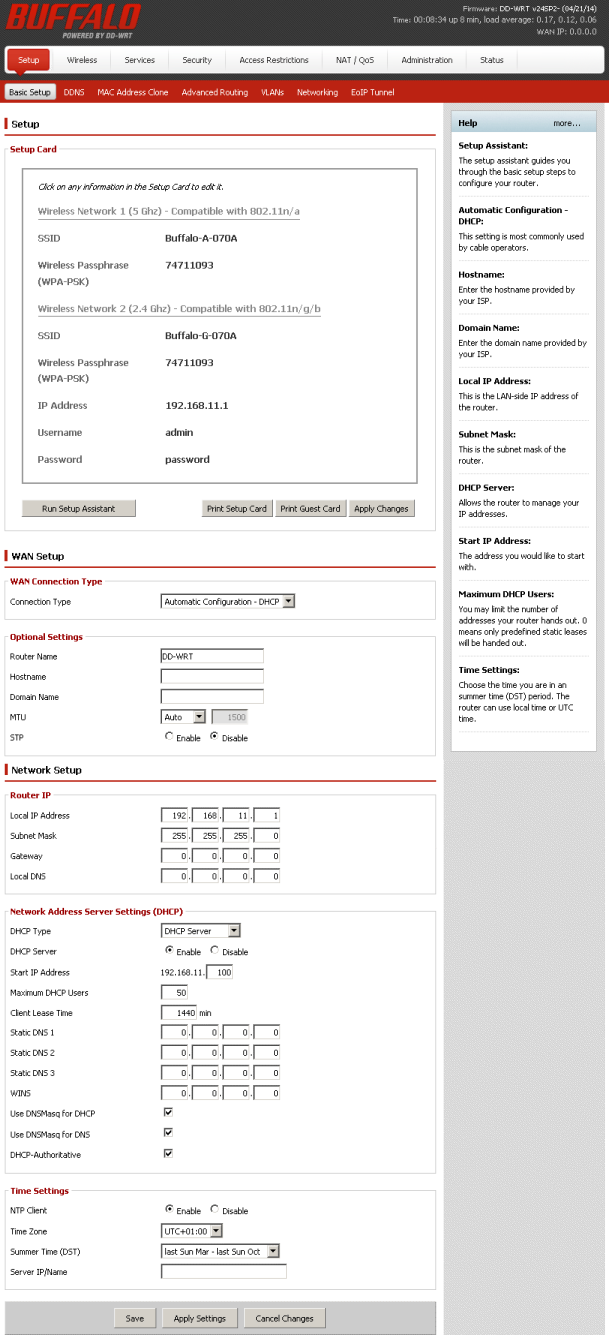Switch to Access Restrictions tab
The height and width of the screenshot is (1338, 609).
coord(274,60)
